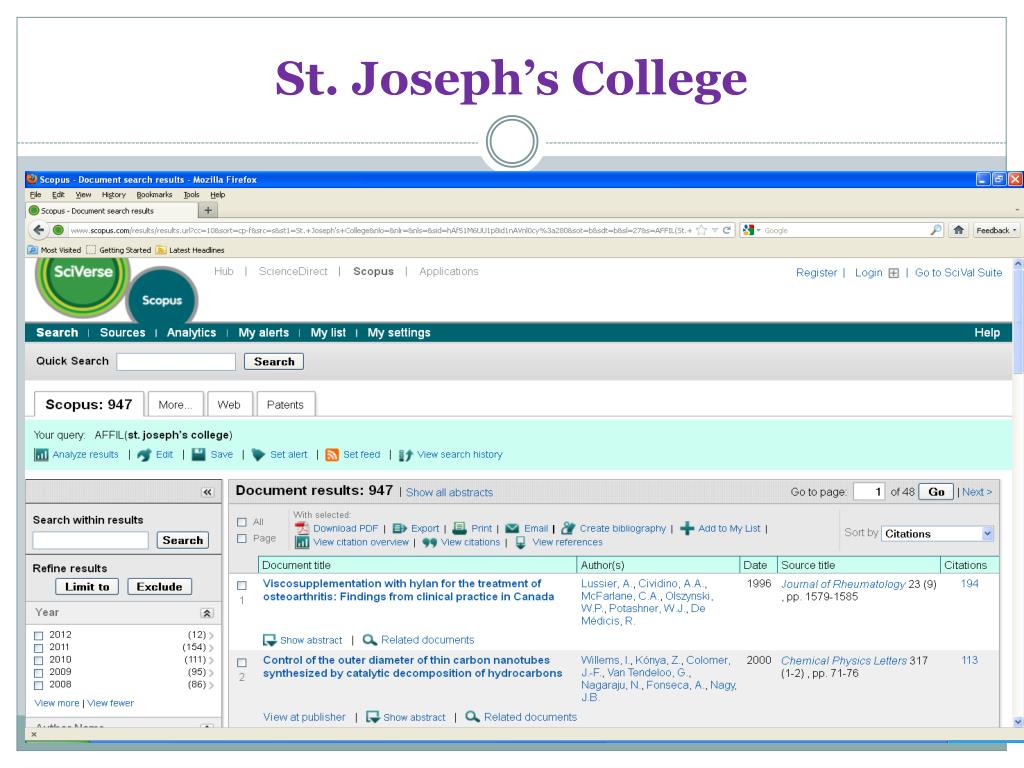Select checkbox for result 2 carbon nanotubes
1024x768 pixels.
(x=242, y=662)
